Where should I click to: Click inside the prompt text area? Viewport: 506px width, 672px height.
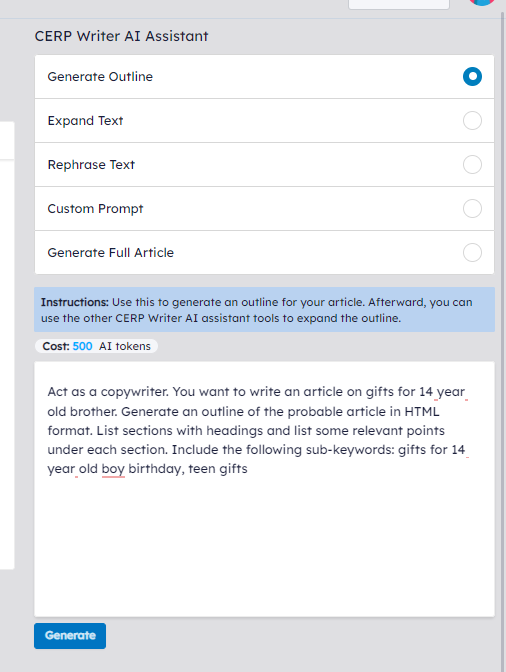coord(264,489)
